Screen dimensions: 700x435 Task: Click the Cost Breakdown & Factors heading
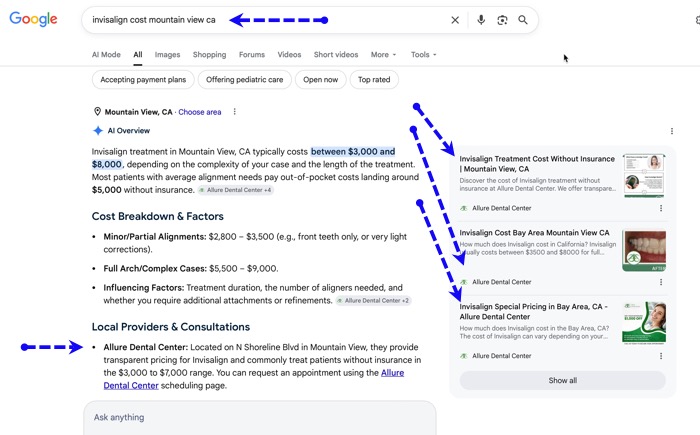(x=158, y=216)
